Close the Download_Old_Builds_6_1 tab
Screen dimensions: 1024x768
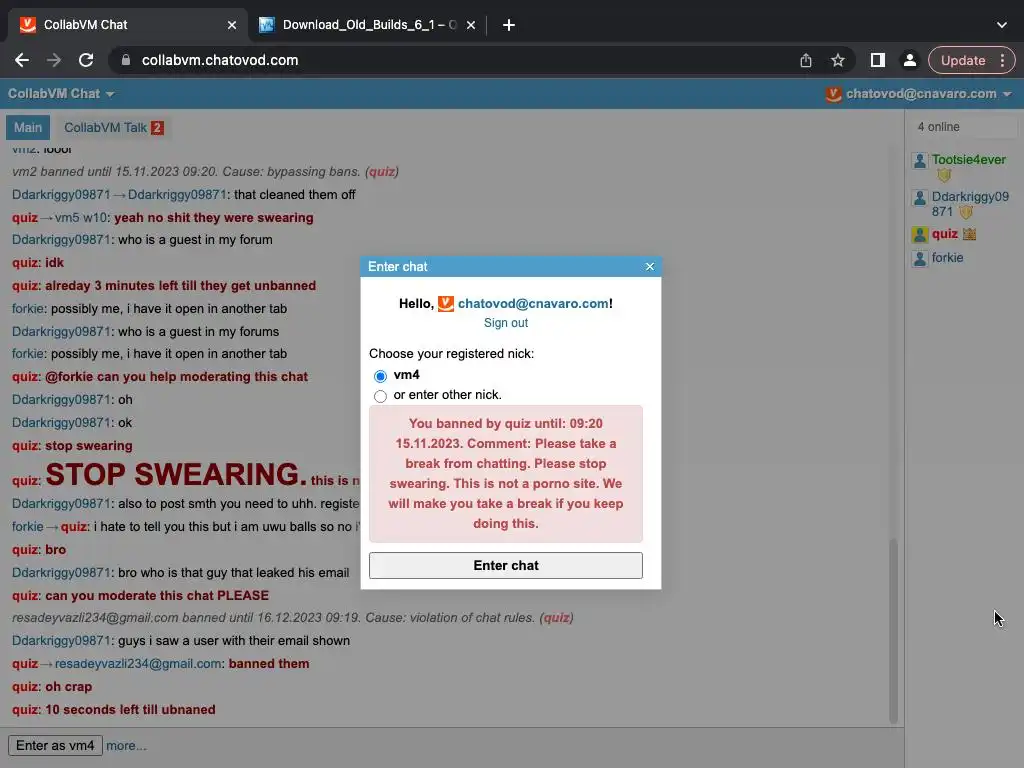coord(471,25)
